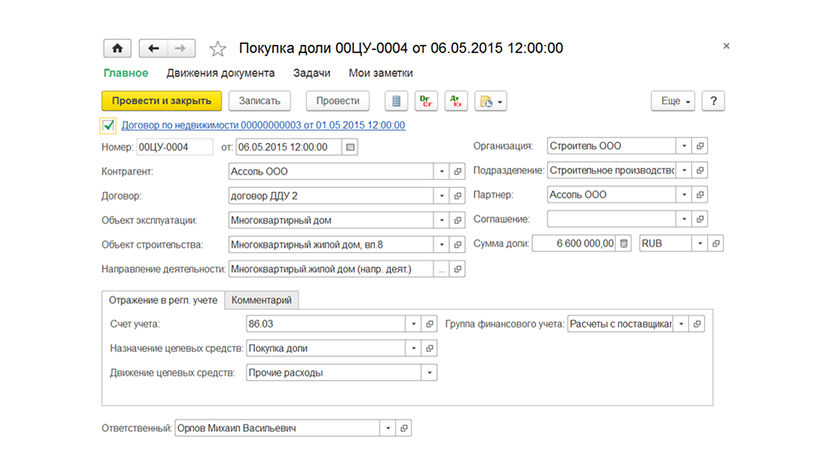Screen dimensions: 830x469
Task: Open the Движения документа section
Action: coord(220,73)
